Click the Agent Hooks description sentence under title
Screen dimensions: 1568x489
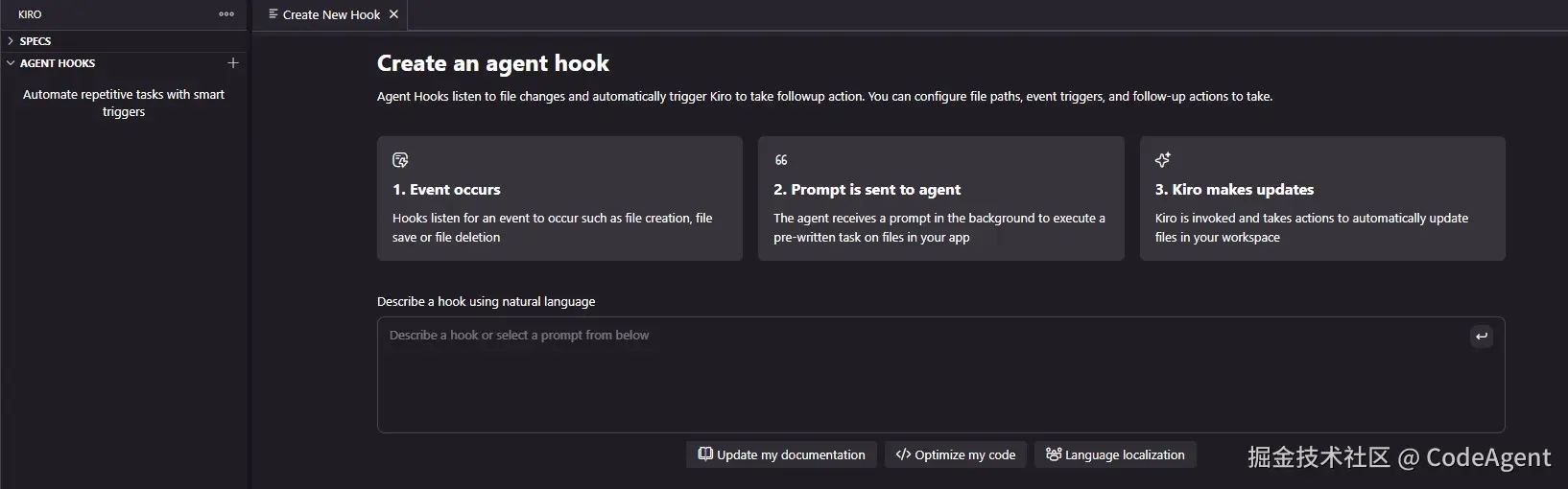tap(825, 97)
